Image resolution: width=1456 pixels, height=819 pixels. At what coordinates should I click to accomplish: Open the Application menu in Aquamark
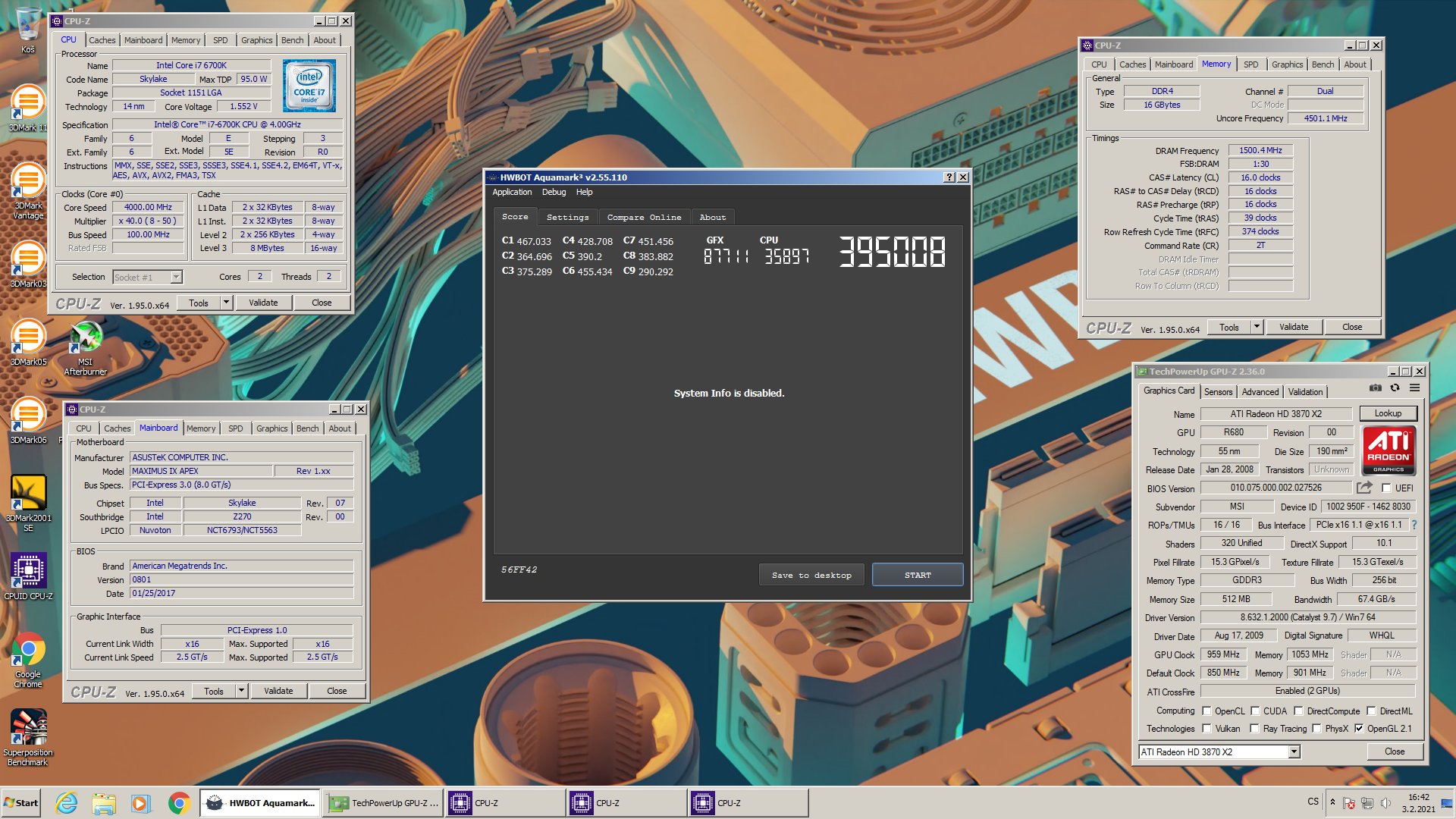(x=512, y=193)
